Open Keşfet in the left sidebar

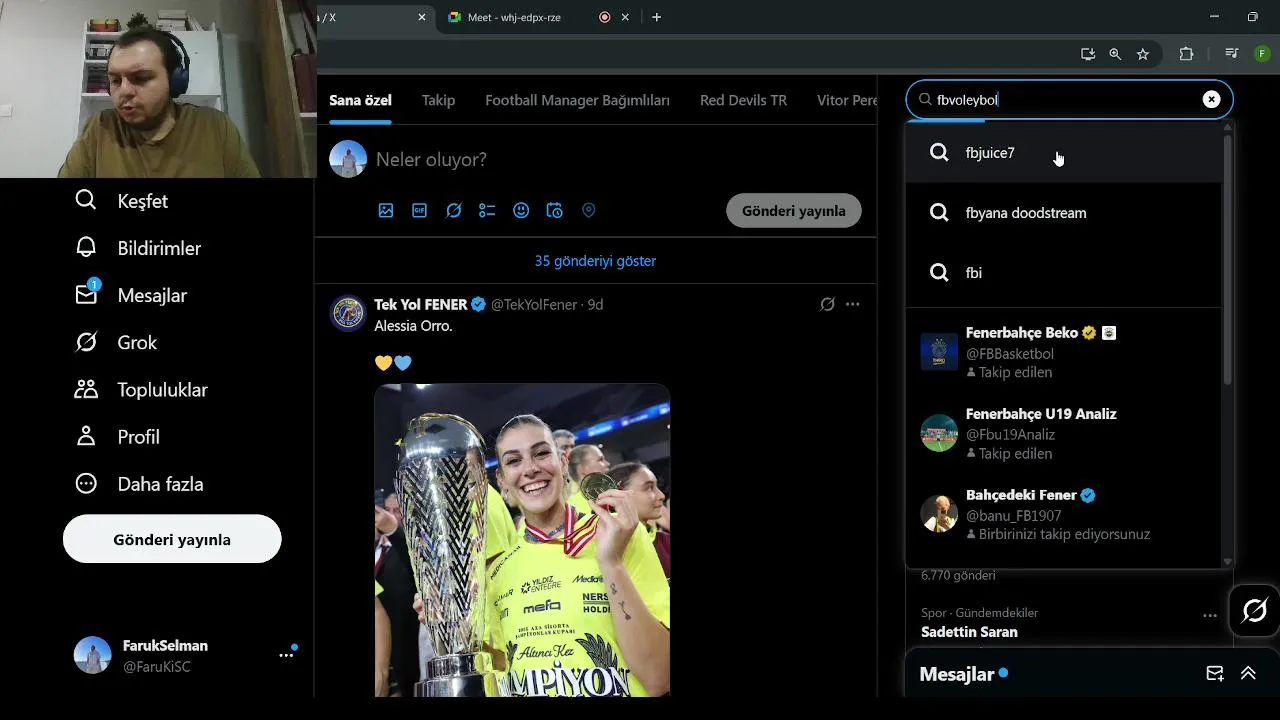121,201
